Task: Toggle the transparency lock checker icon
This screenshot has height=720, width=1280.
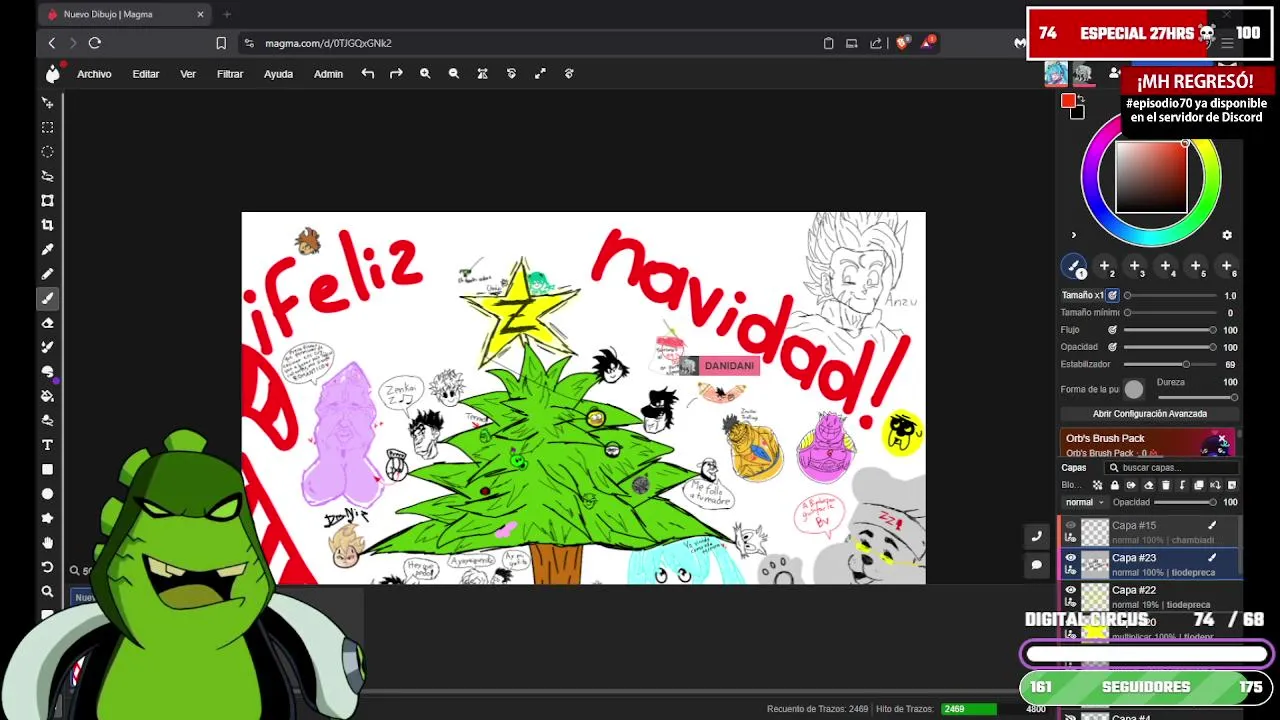Action: pos(1098,485)
